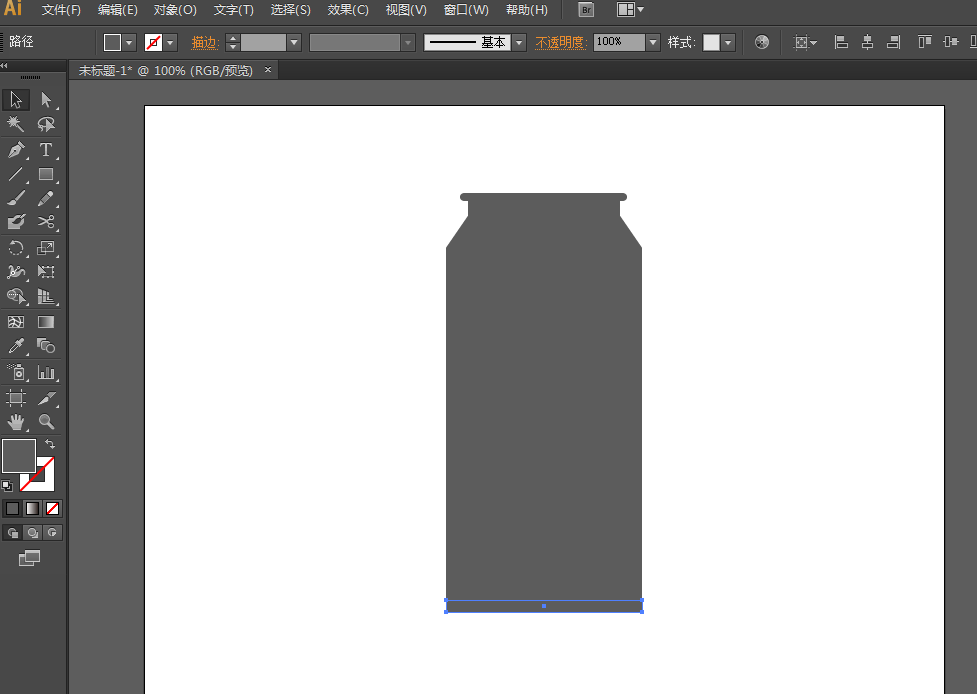The height and width of the screenshot is (694, 977).
Task: Open the stroke weight dropdown
Action: [x=294, y=42]
